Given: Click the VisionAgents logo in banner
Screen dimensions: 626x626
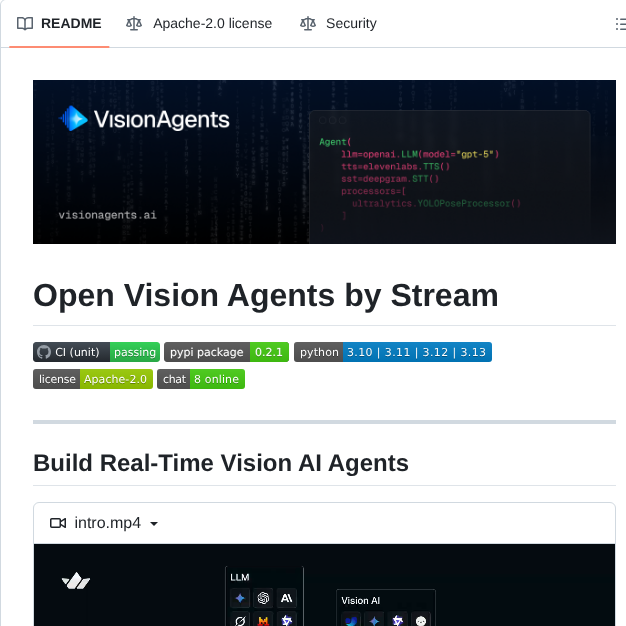Looking at the screenshot, I should [144, 119].
